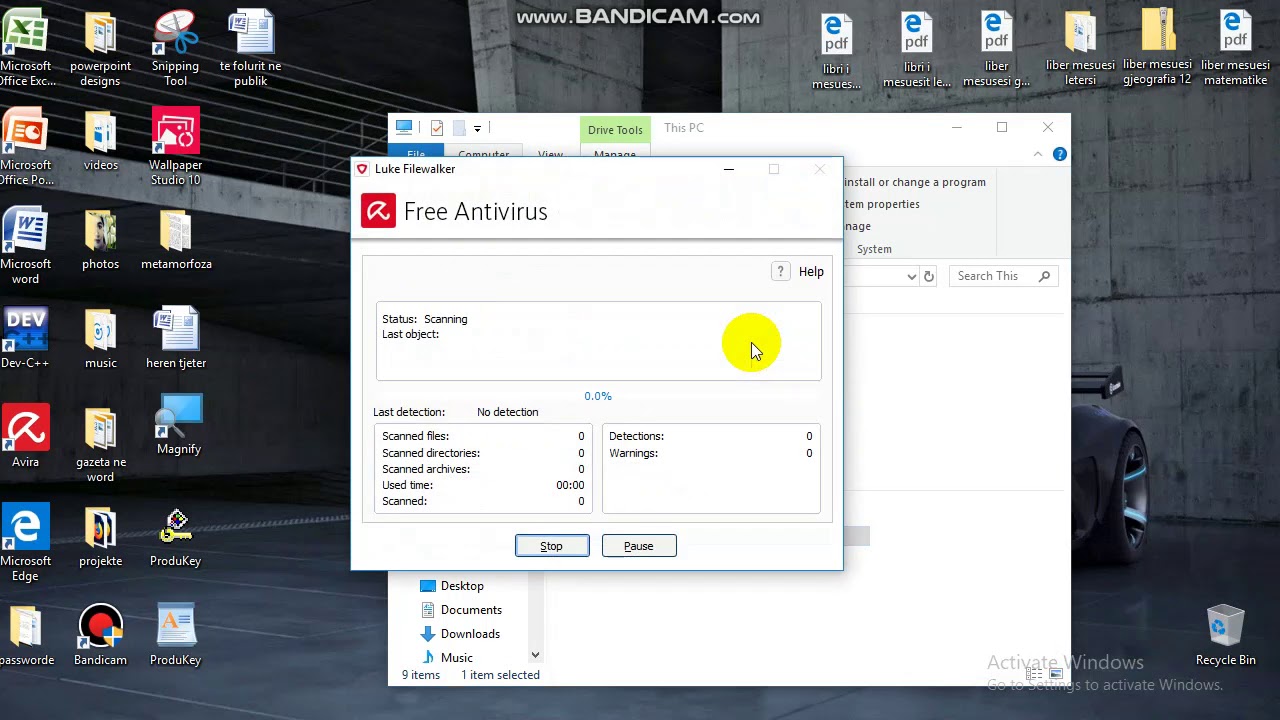Open liber mesuesi matematike pdf
The height and width of the screenshot is (720, 1280).
tap(1235, 48)
